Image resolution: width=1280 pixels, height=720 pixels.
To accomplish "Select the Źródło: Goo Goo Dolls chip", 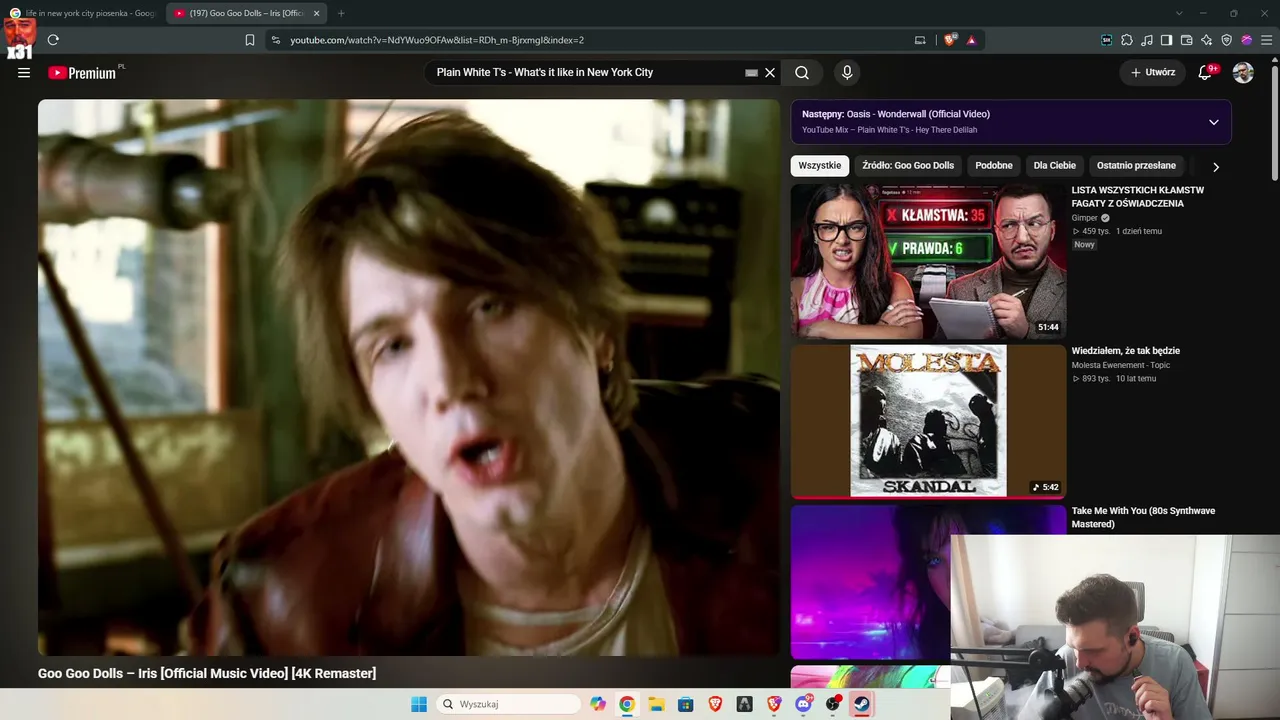I will [x=908, y=166].
